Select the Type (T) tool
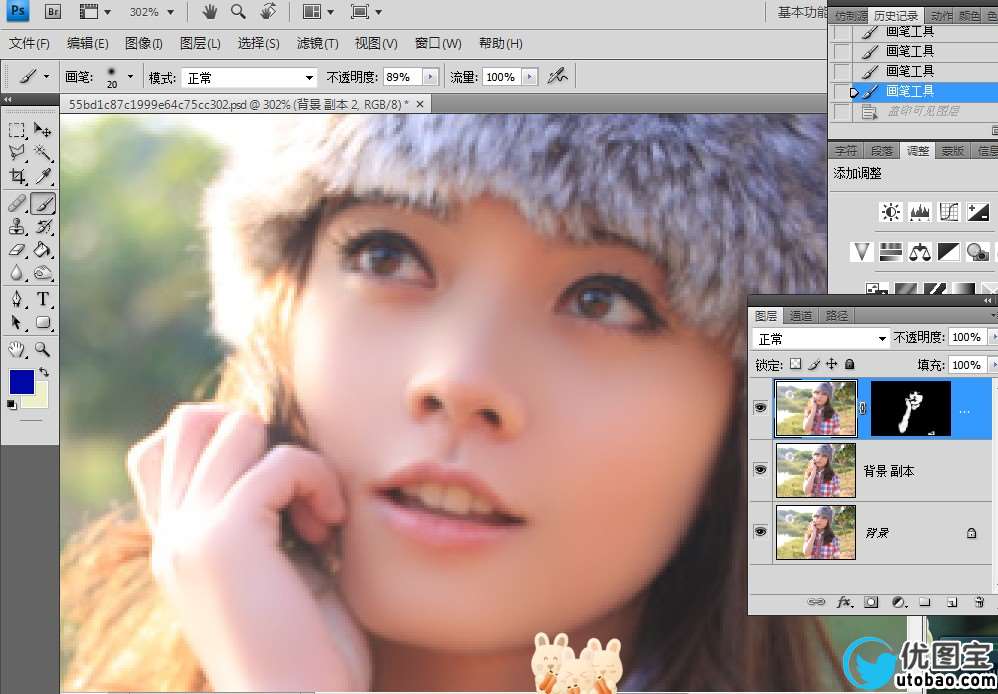This screenshot has height=694, width=998. 43,299
